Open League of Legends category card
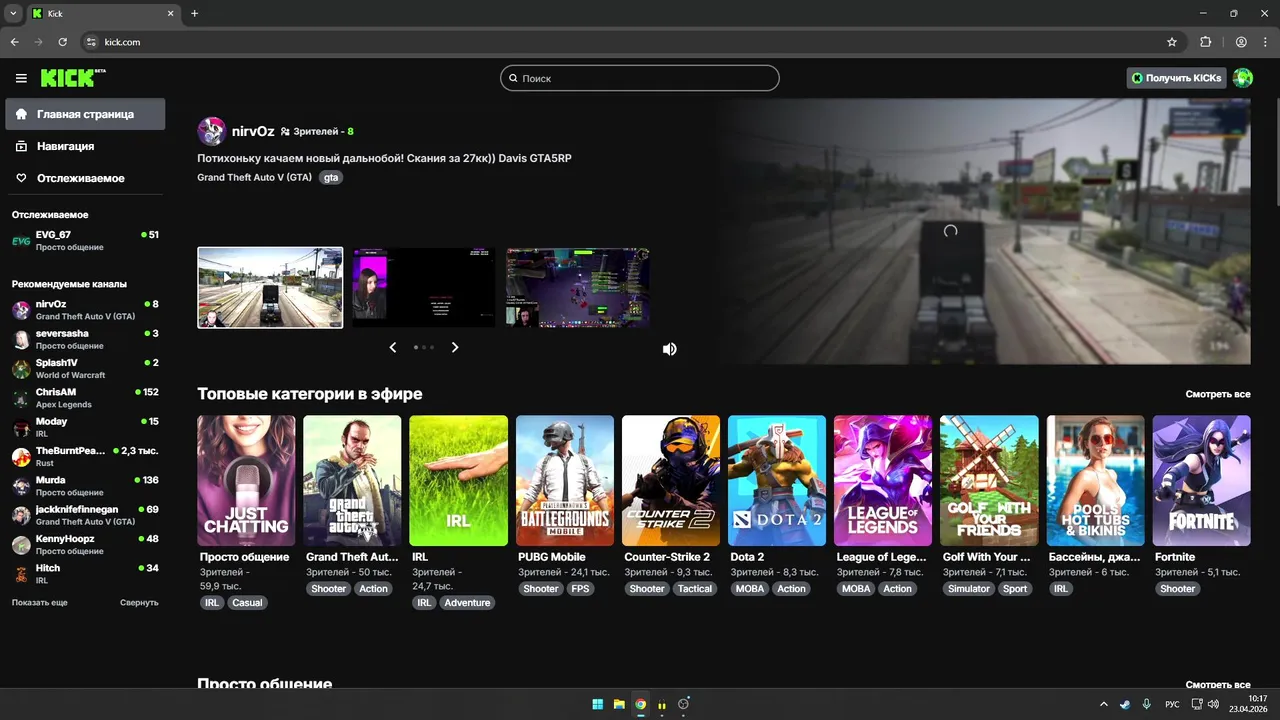Screen dimensions: 1280x720 pyautogui.click(x=883, y=481)
